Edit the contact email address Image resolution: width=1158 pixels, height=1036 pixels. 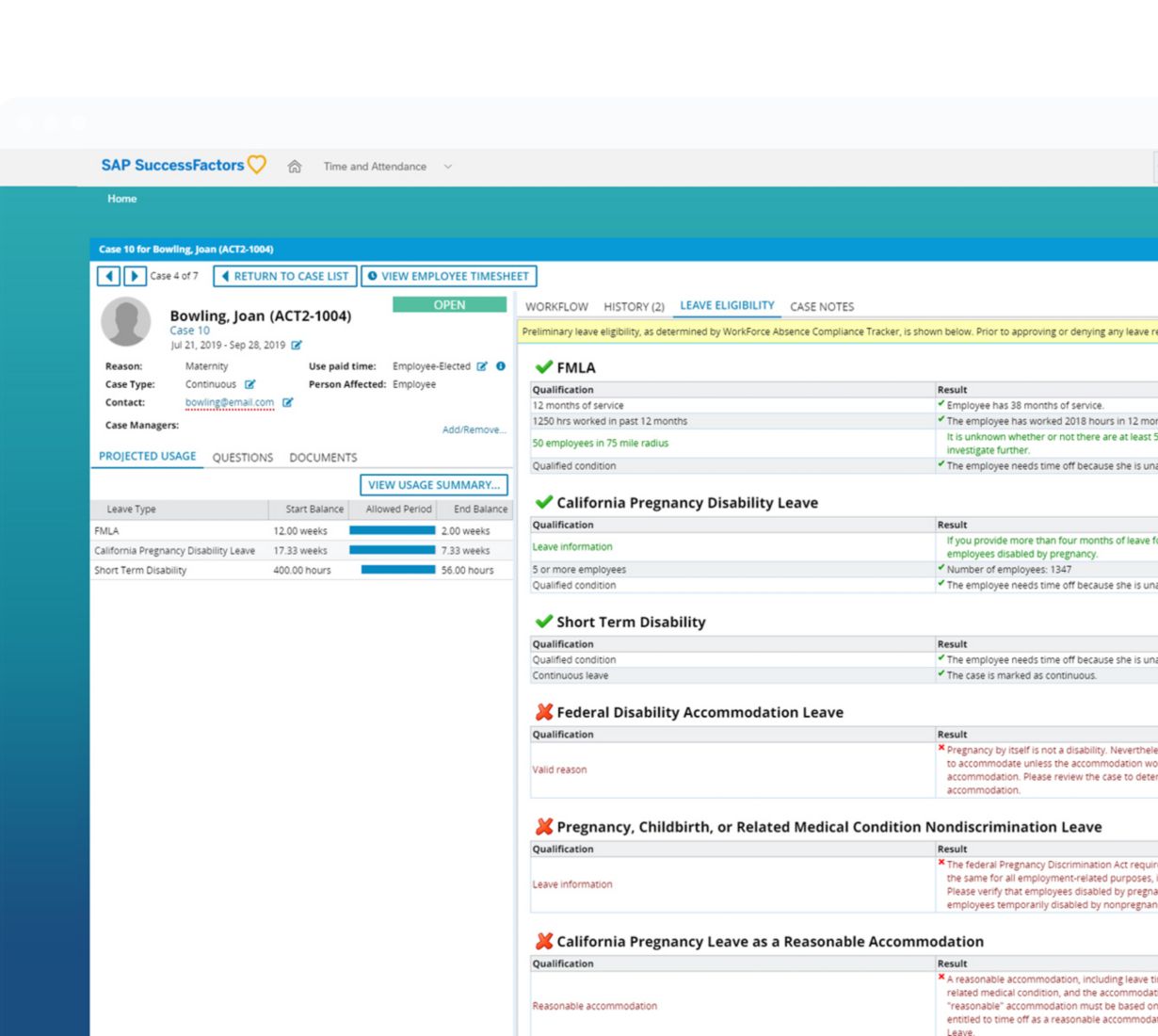tap(288, 403)
